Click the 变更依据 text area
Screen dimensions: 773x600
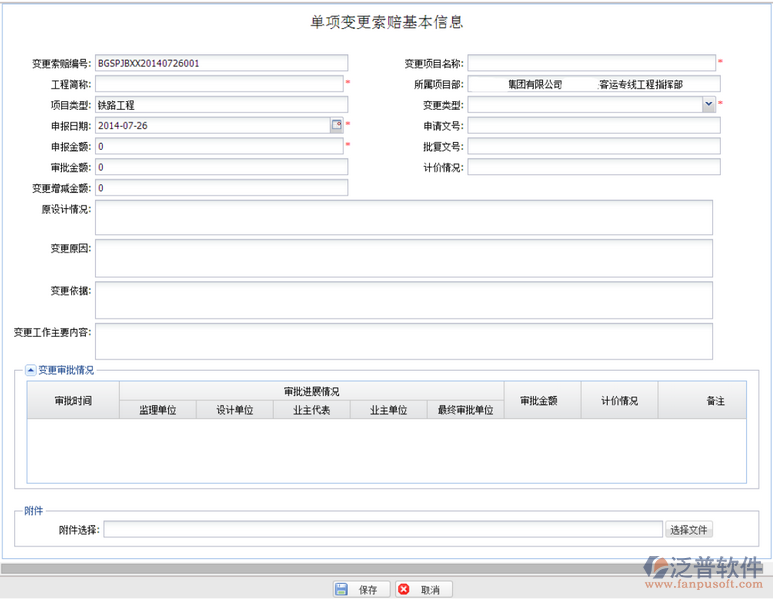point(403,299)
